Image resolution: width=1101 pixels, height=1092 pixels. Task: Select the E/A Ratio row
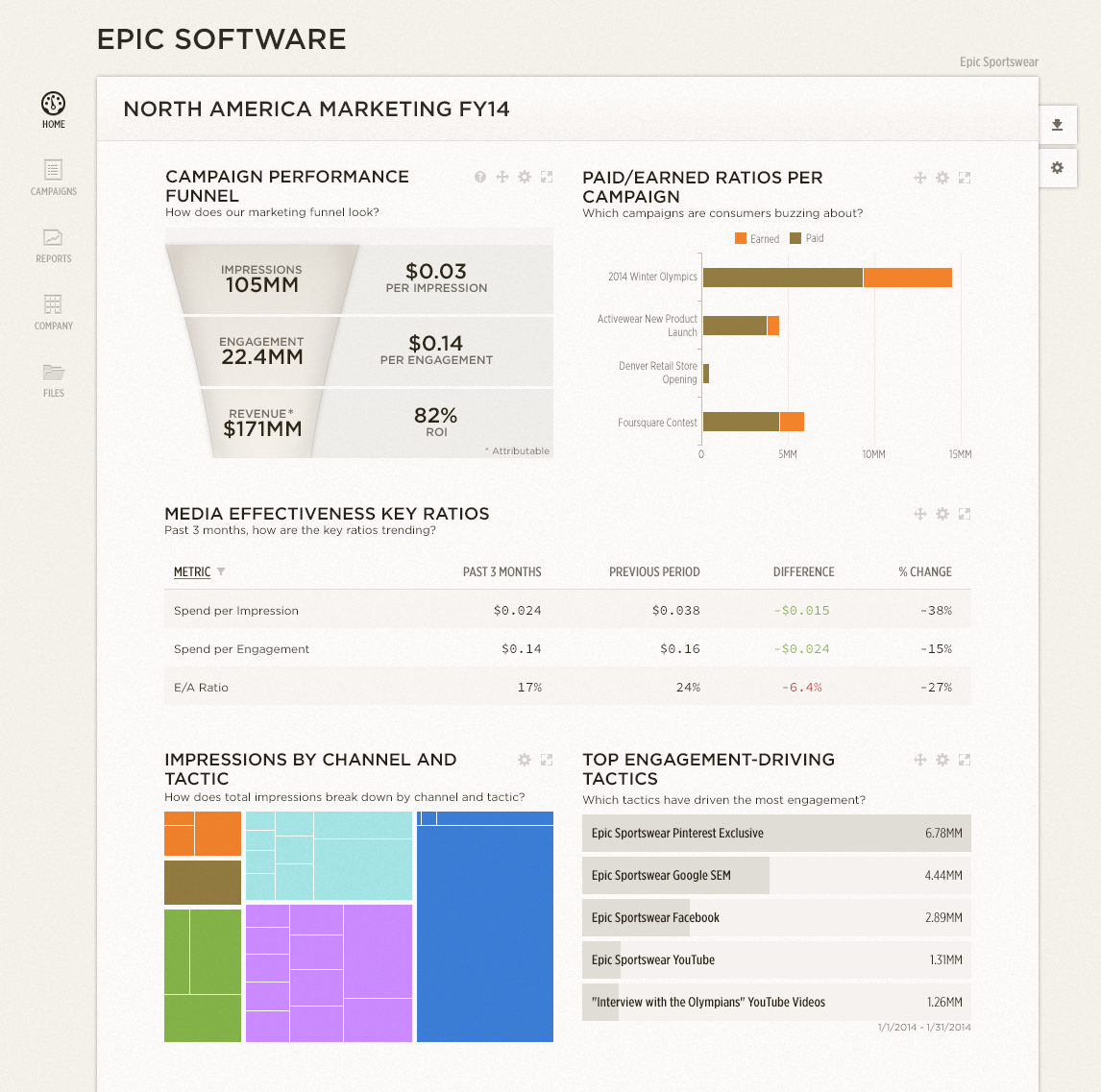coord(568,687)
